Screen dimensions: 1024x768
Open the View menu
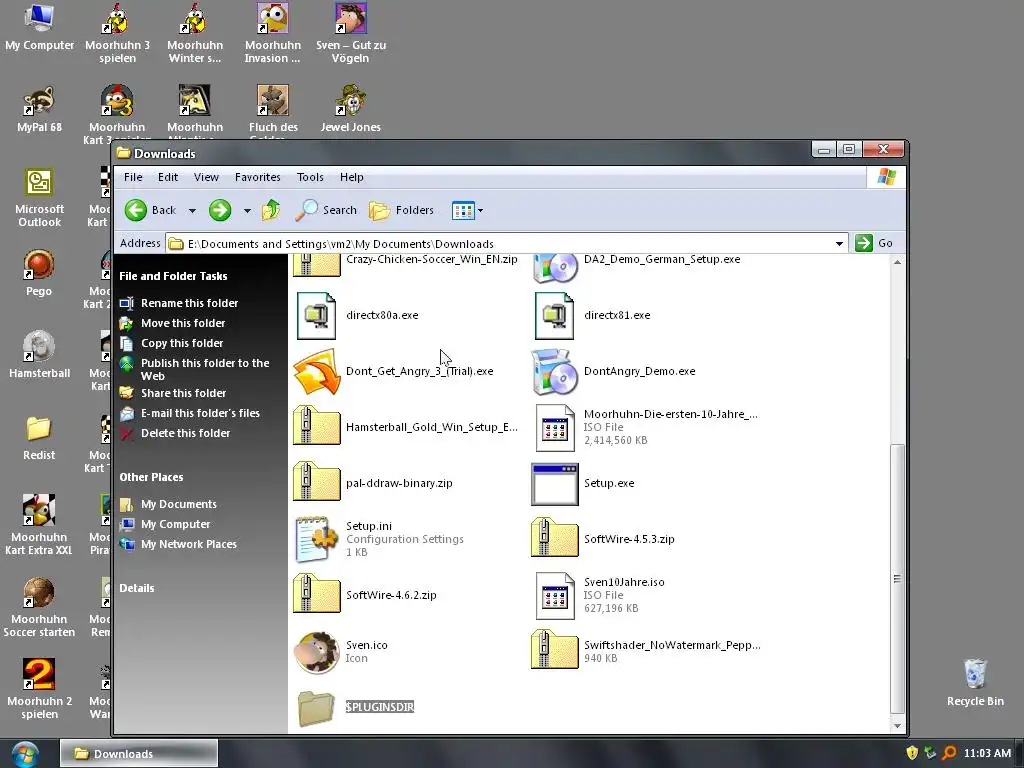coord(206,177)
